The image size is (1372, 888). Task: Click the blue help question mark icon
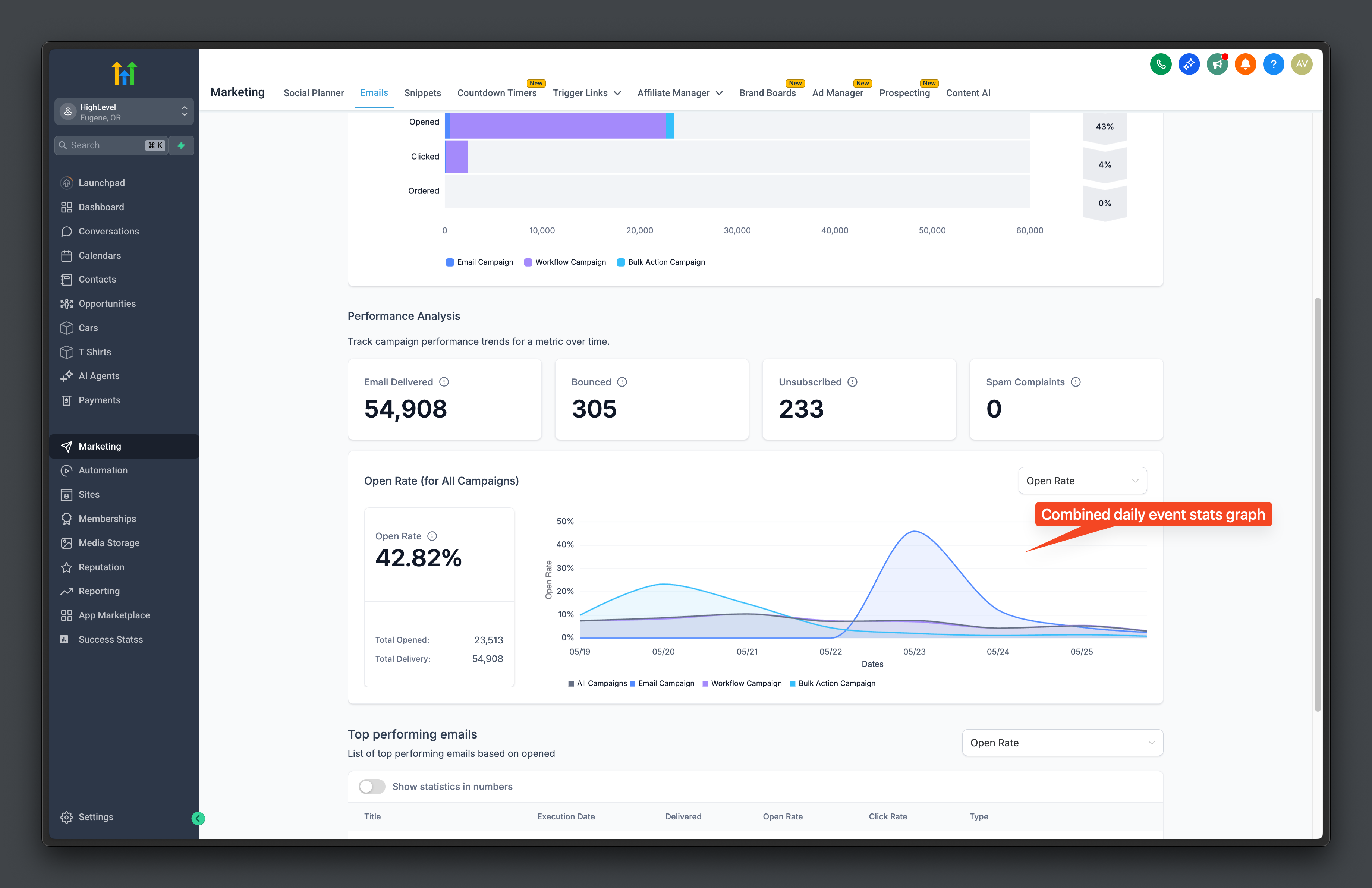click(1274, 64)
